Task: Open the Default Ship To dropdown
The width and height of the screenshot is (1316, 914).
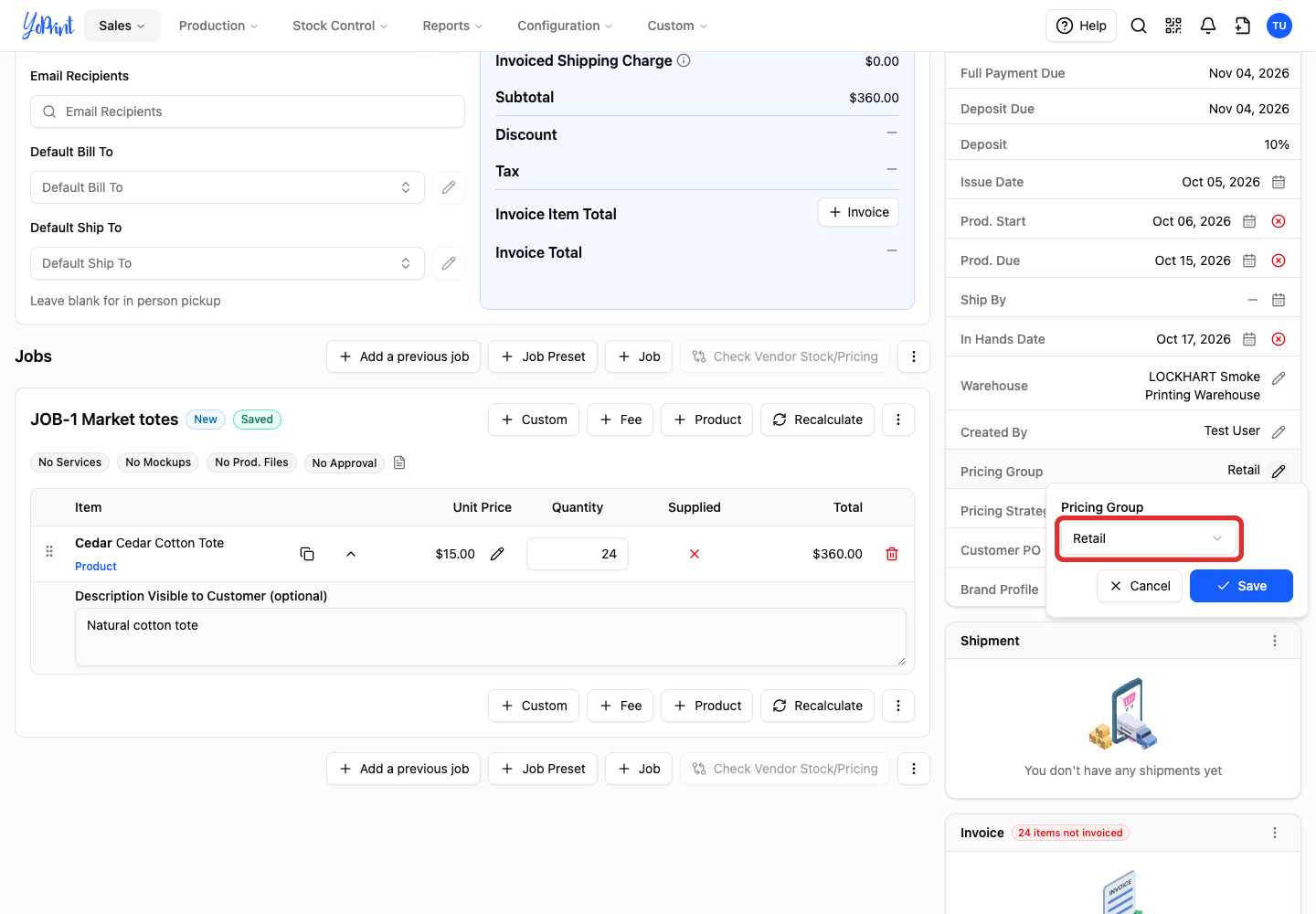Action: pos(228,263)
